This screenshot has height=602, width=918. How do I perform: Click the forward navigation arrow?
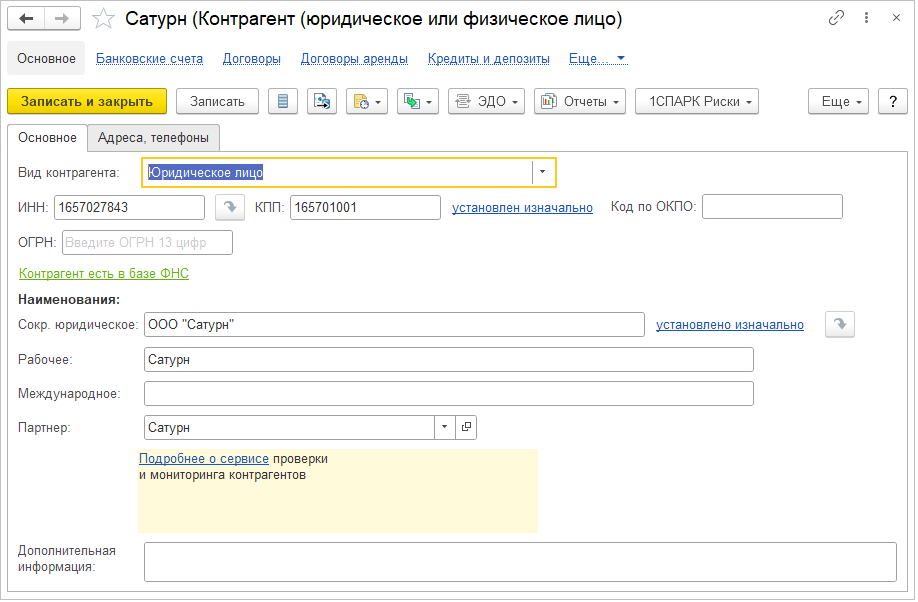click(x=62, y=19)
